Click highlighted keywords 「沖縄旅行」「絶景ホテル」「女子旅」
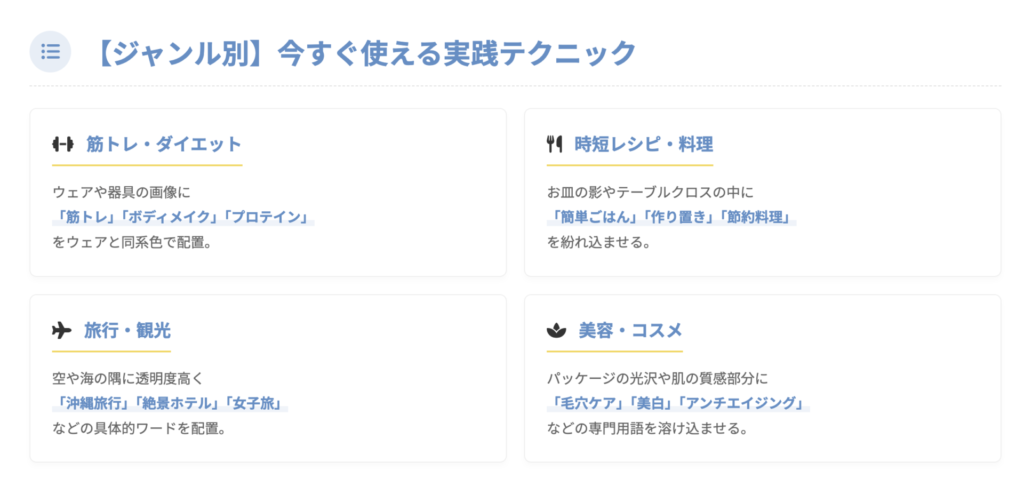Image resolution: width=1024 pixels, height=486 pixels. tap(170, 404)
